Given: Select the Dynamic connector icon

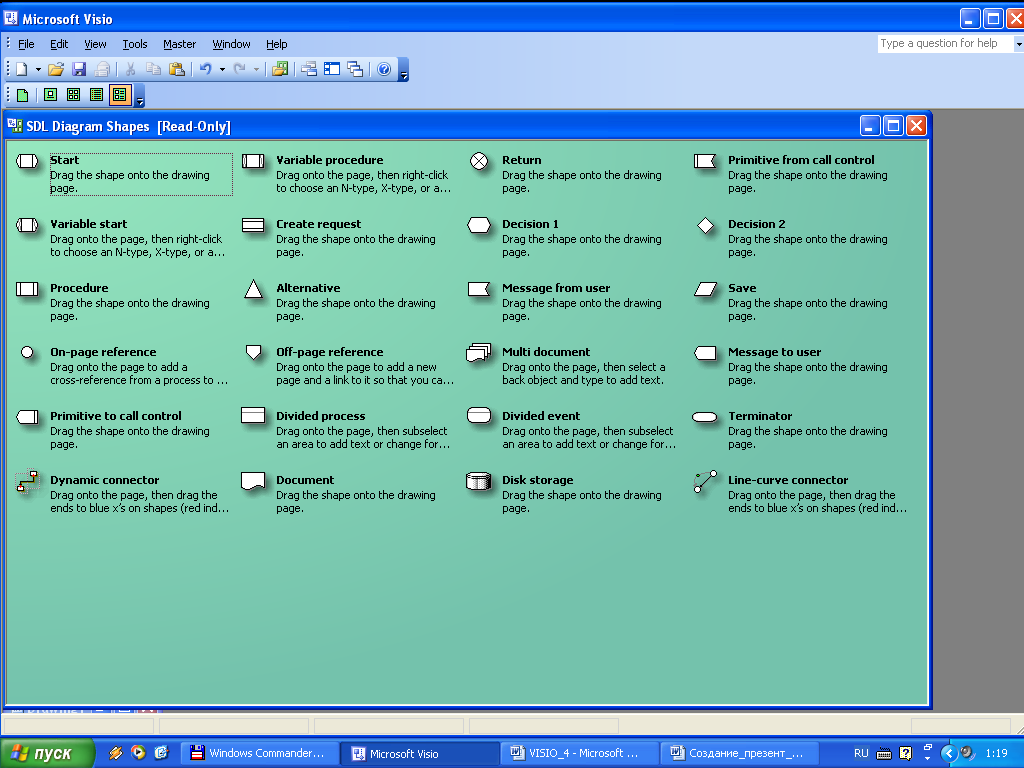Looking at the screenshot, I should pyautogui.click(x=27, y=482).
